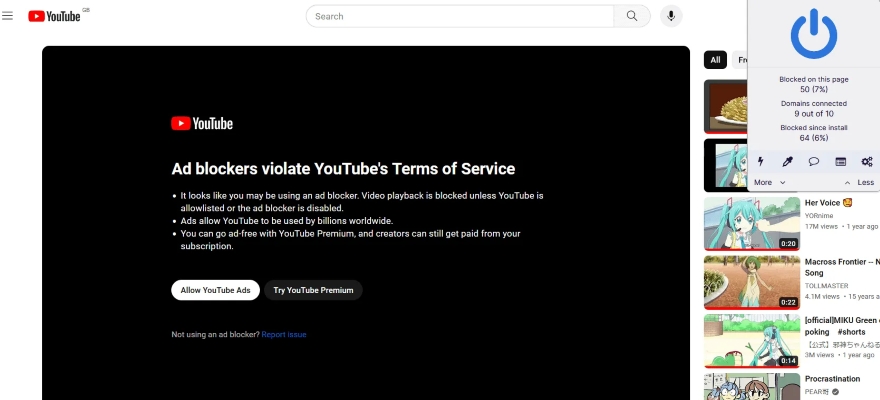Go to YouTube home via top-left logo

click(x=54, y=16)
